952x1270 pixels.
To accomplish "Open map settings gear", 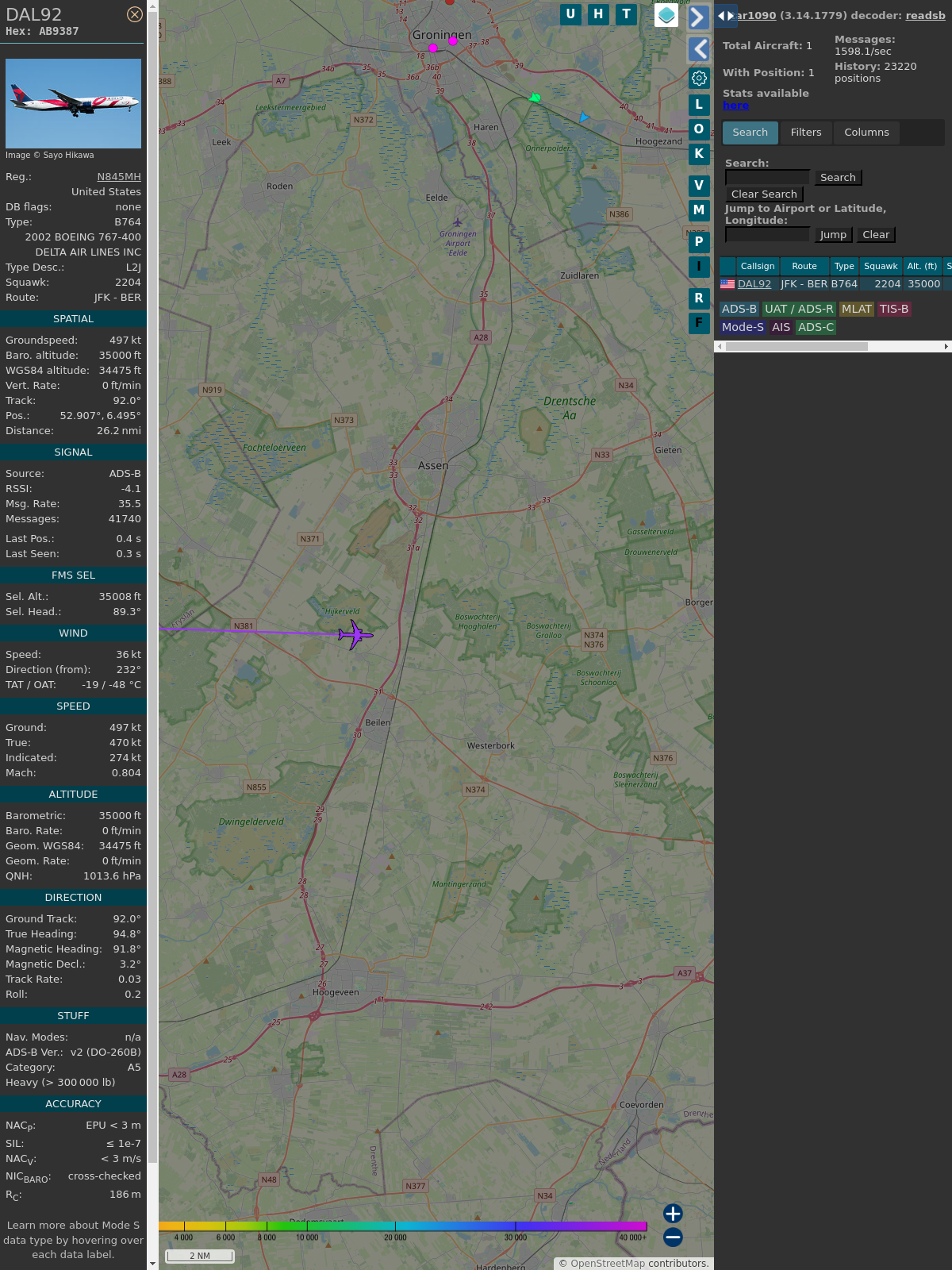I will click(x=699, y=78).
